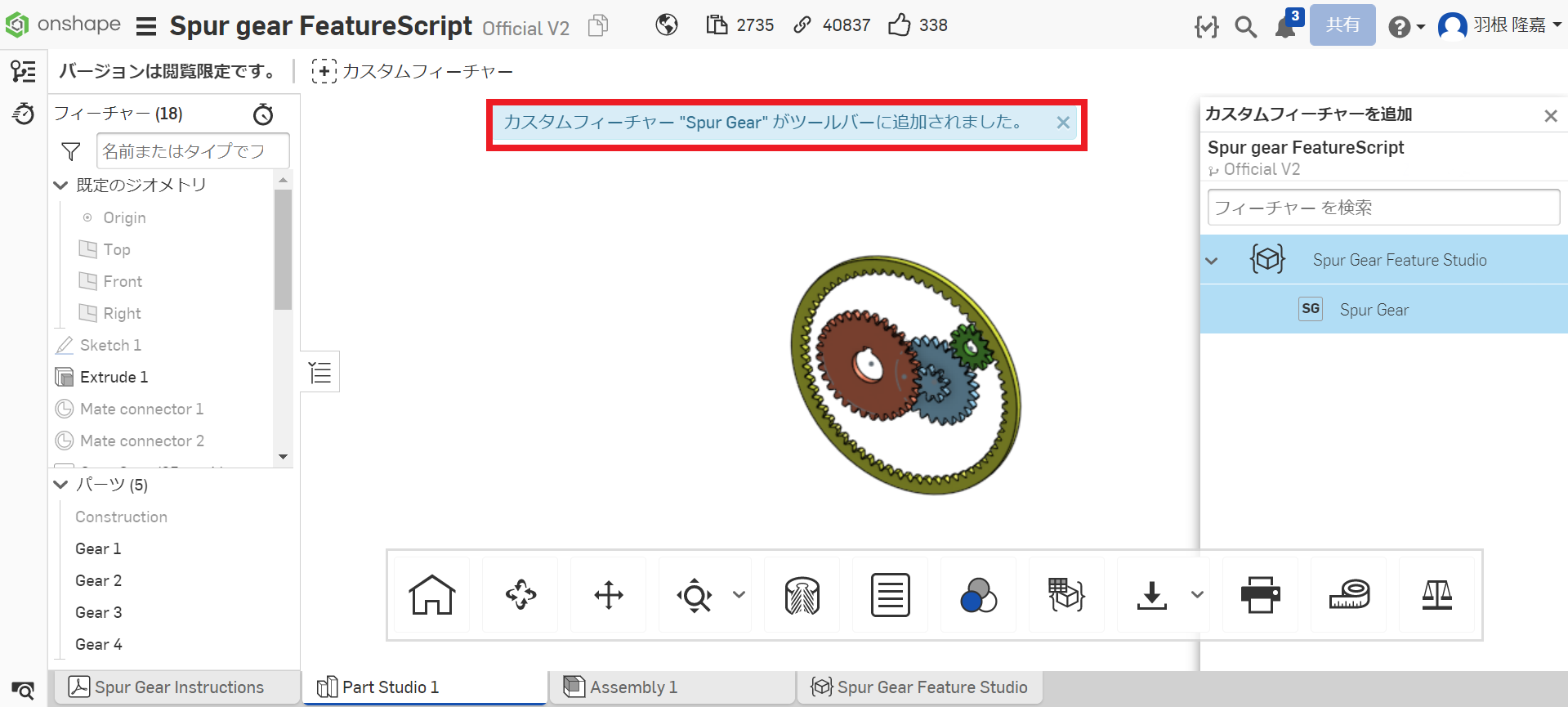The image size is (1568, 707).
Task: Click the section view icon
Action: (x=802, y=595)
